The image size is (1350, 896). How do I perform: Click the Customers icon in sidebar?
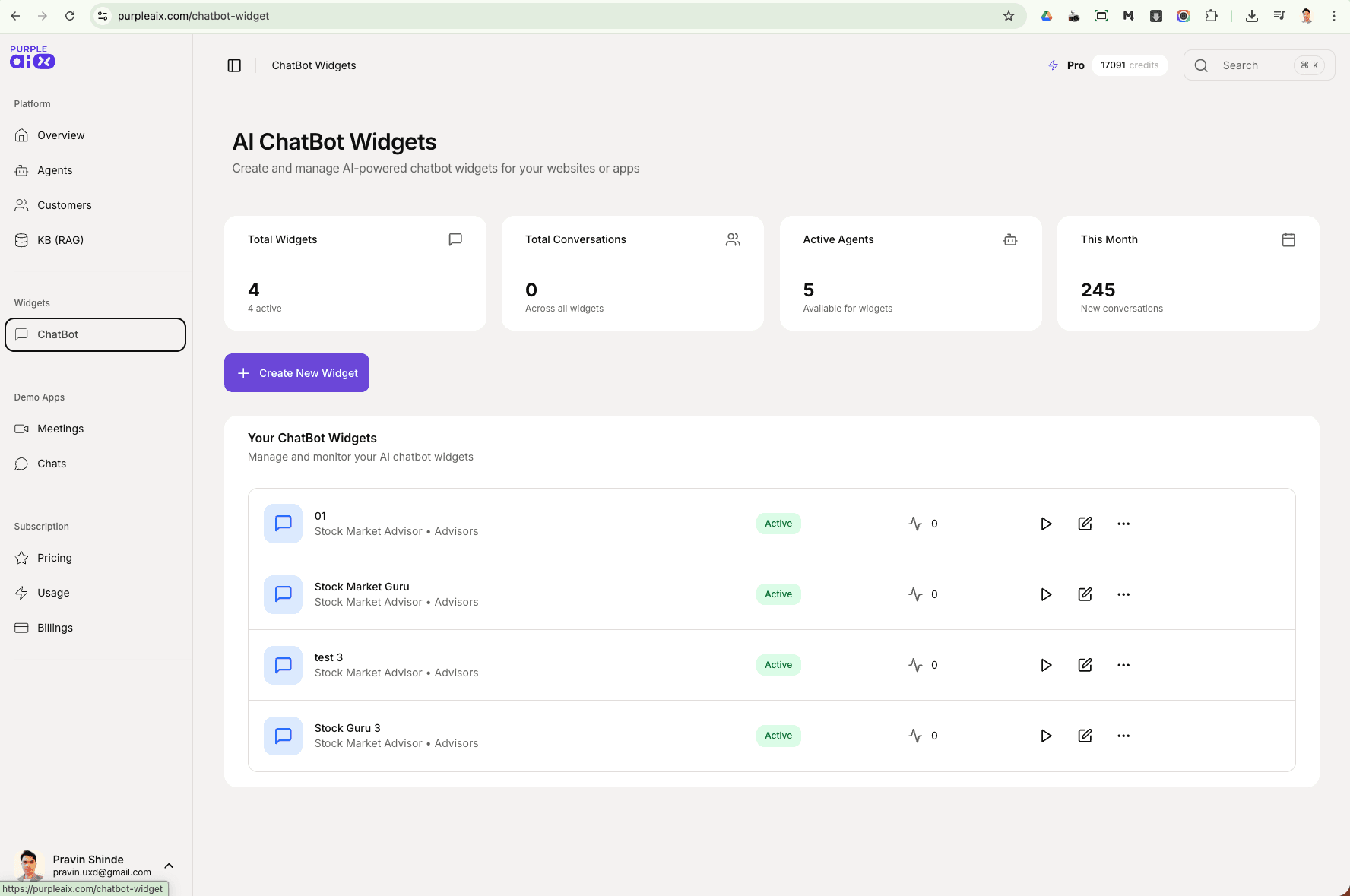click(21, 205)
